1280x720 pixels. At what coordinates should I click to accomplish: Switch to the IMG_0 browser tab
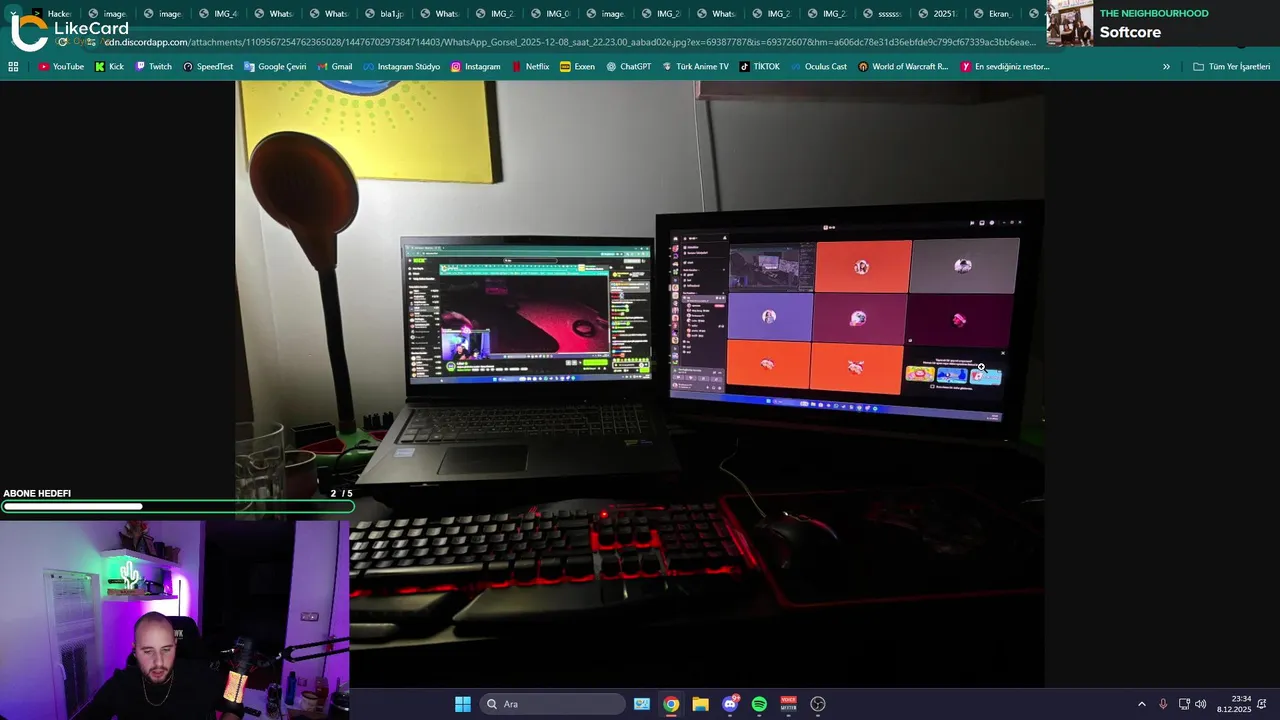[x=549, y=14]
